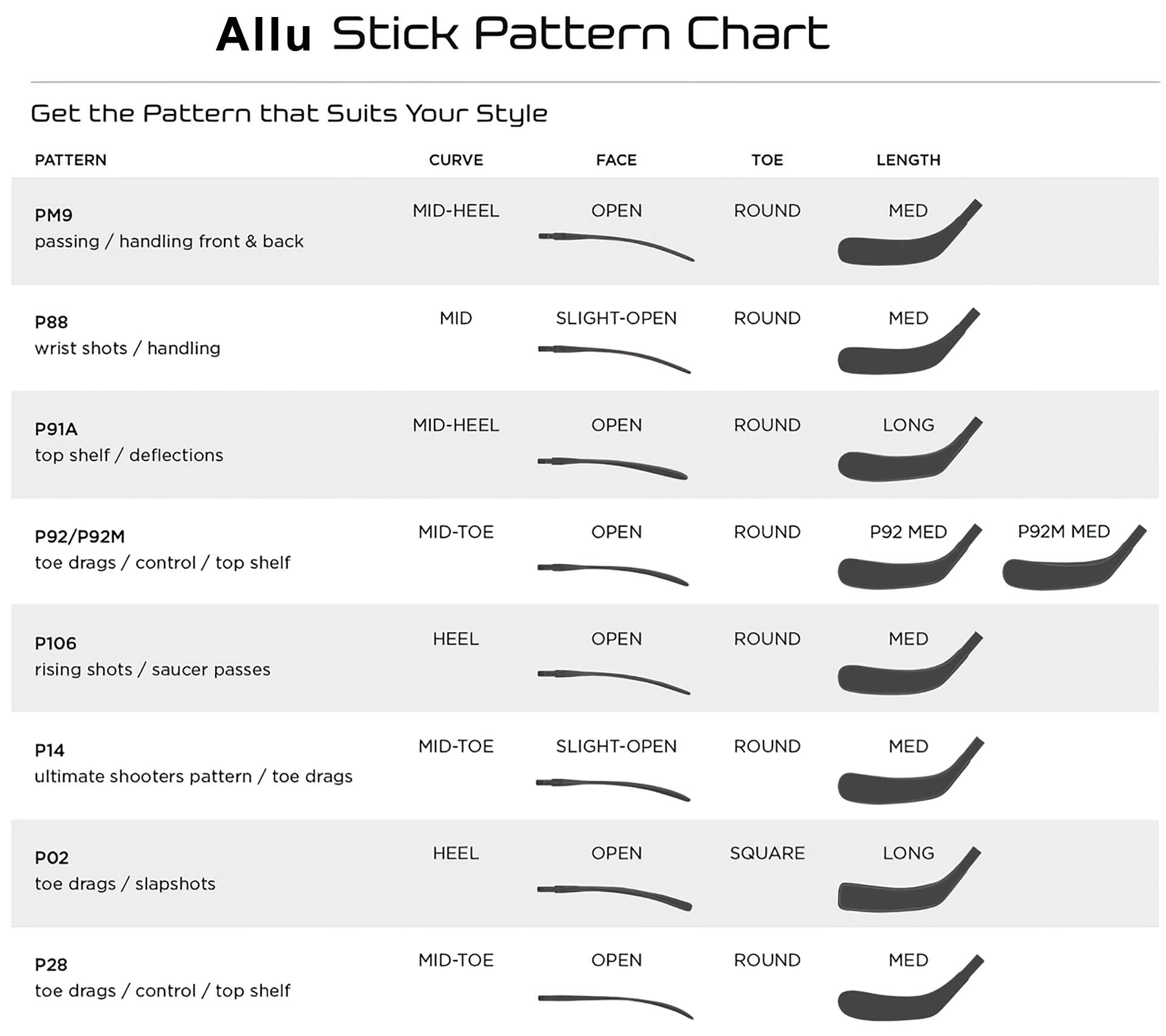
Task: Click the PM9 curve profile illustration
Action: pyautogui.click(x=616, y=246)
